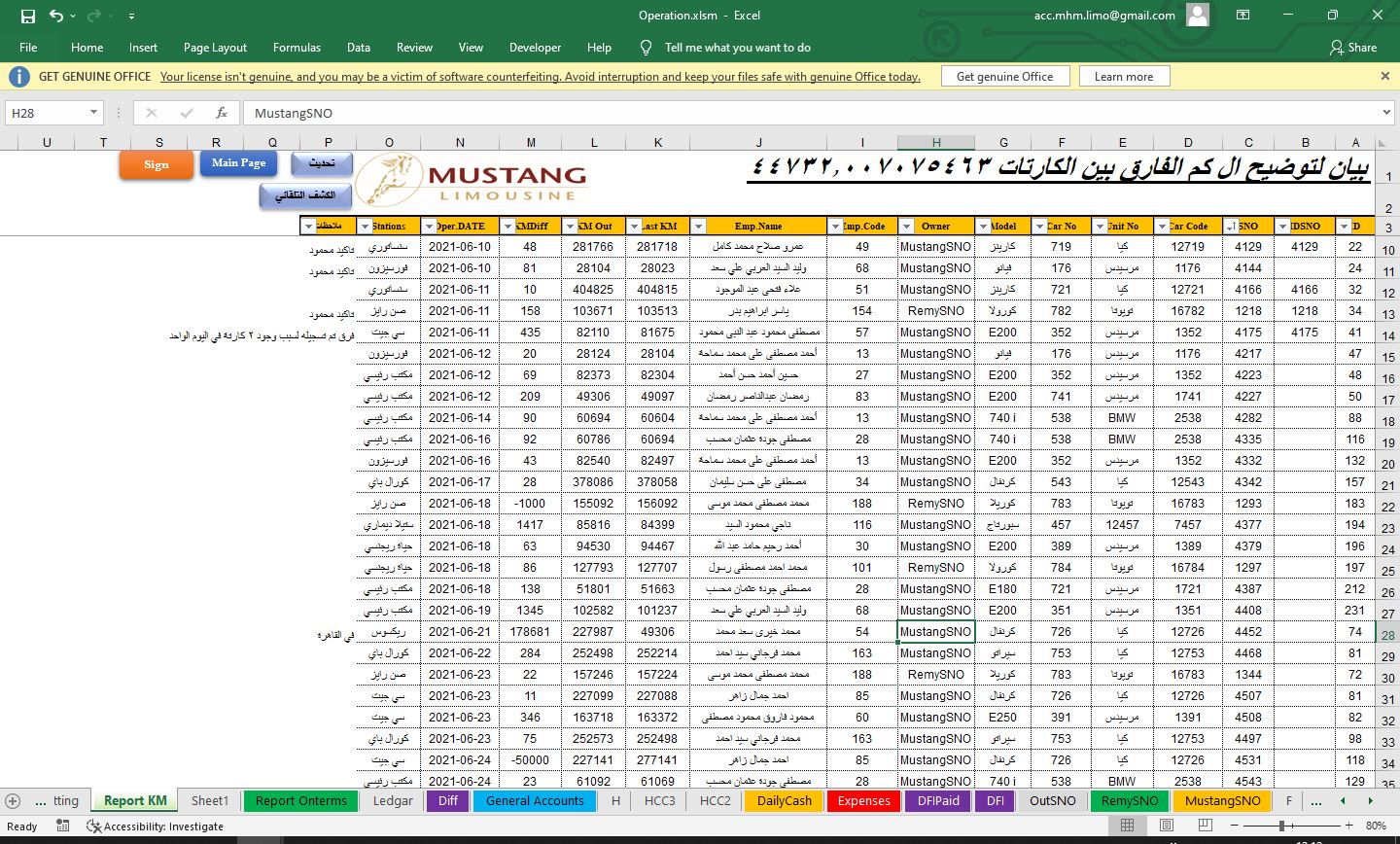Open Ribbon Display Options icon
The width and height of the screenshot is (1400, 844).
tap(1242, 16)
